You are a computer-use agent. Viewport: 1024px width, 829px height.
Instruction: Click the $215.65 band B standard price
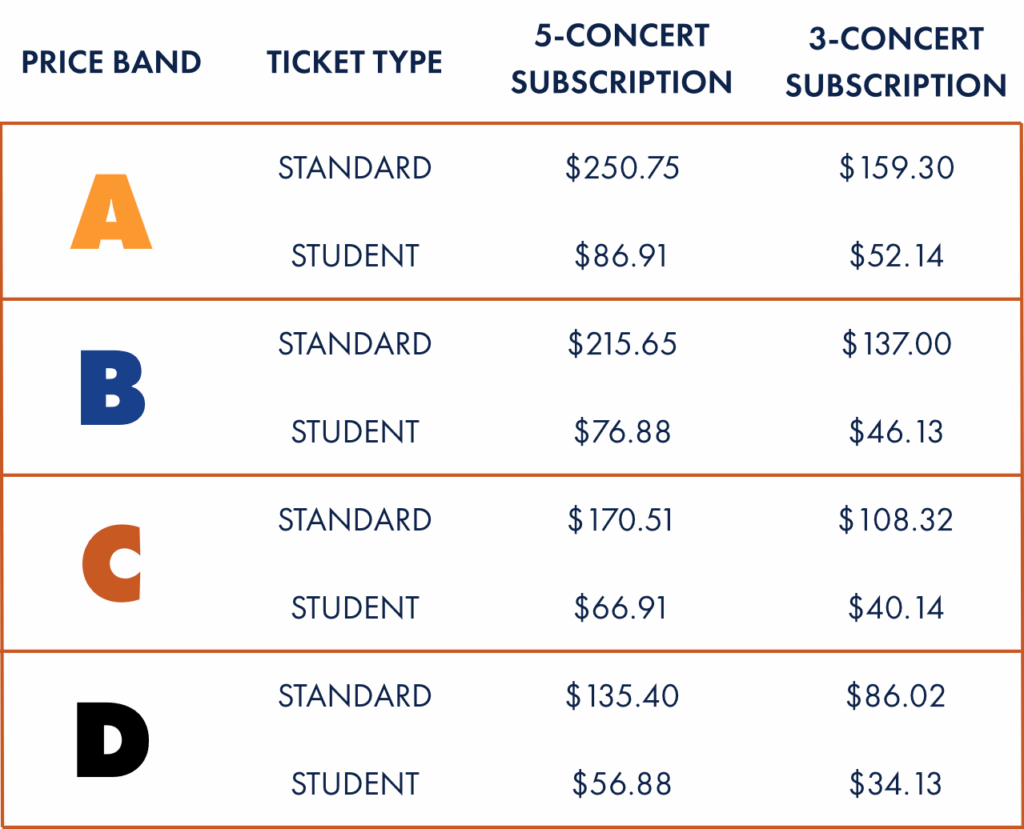pos(621,344)
